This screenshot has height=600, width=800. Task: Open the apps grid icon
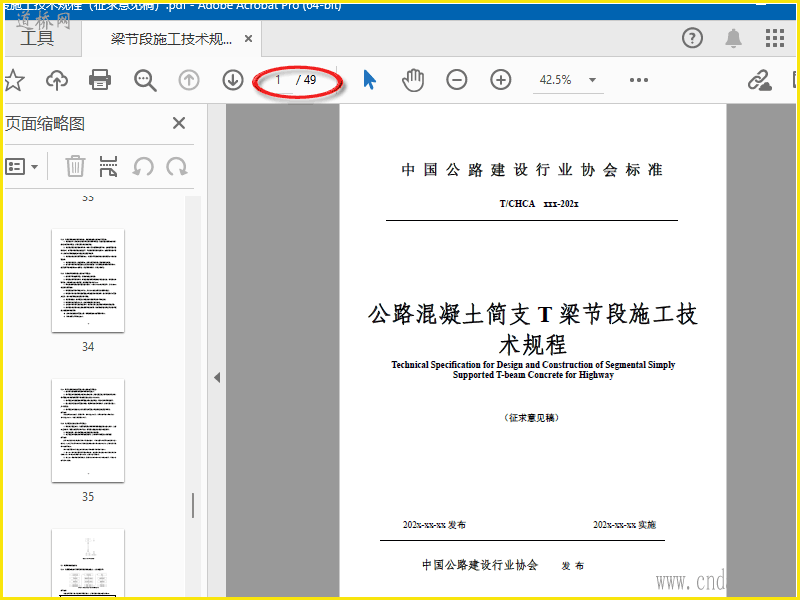coord(775,38)
